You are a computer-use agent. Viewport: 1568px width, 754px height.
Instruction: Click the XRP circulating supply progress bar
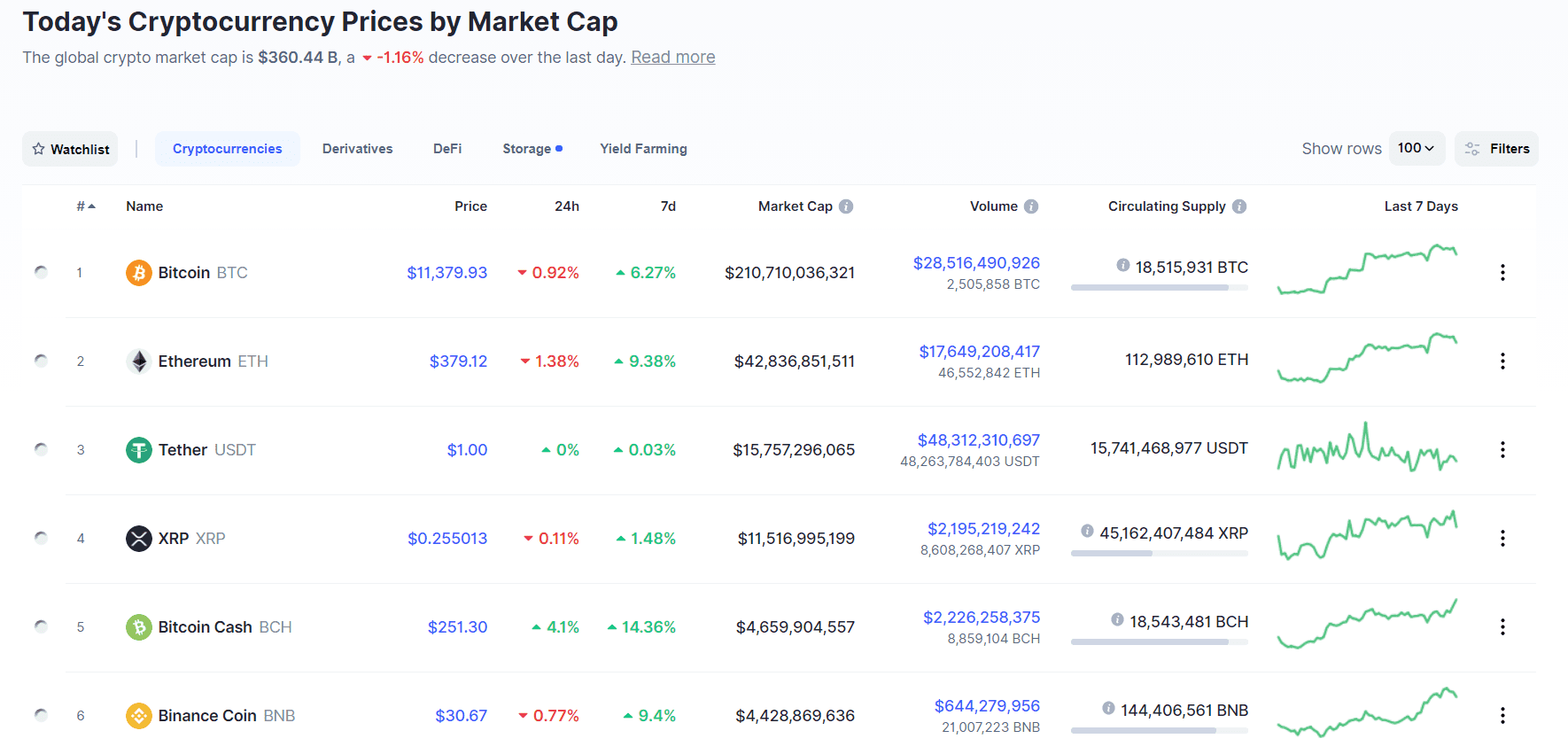[x=1160, y=553]
